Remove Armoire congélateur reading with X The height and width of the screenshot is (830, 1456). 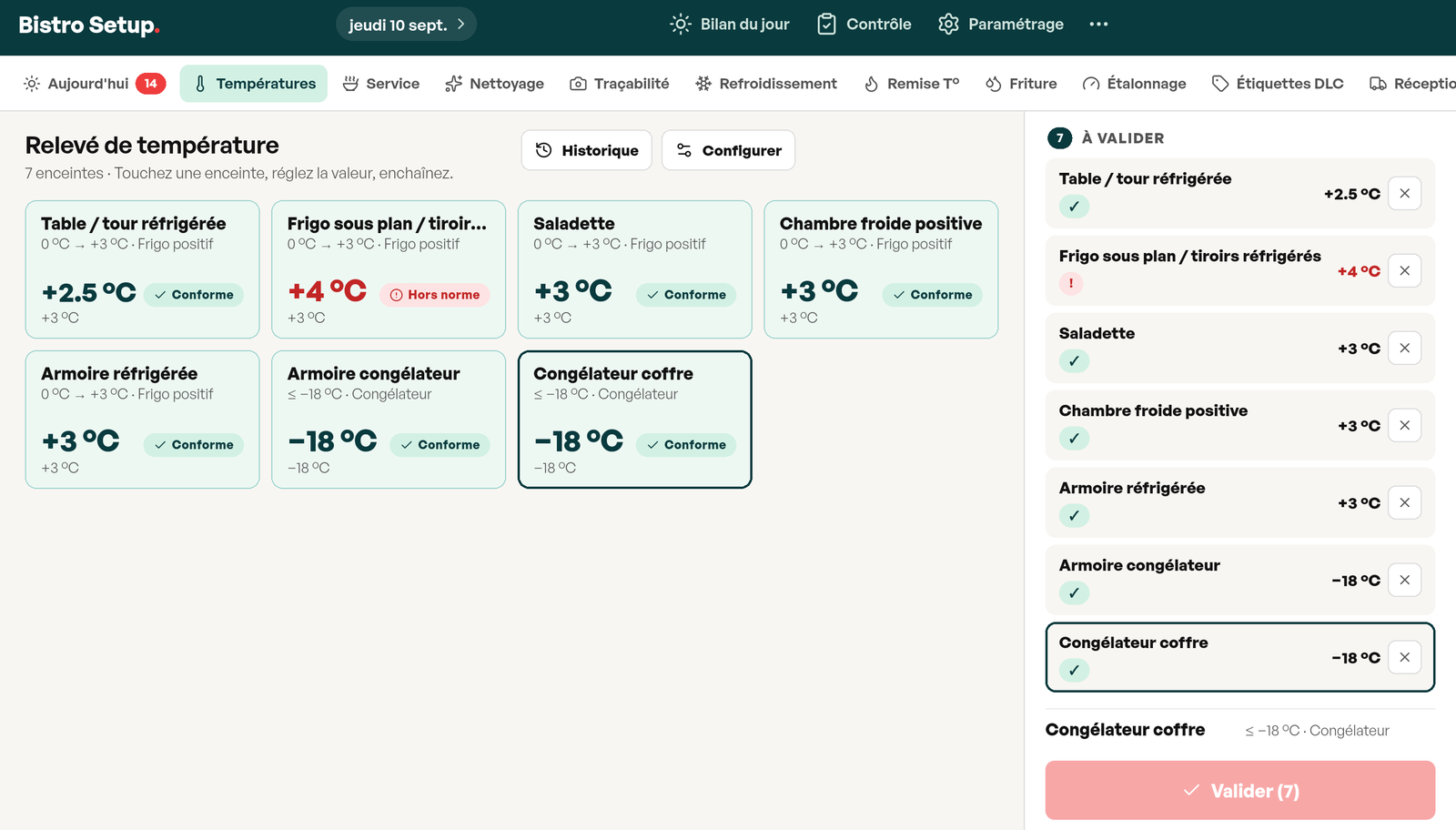1404,580
